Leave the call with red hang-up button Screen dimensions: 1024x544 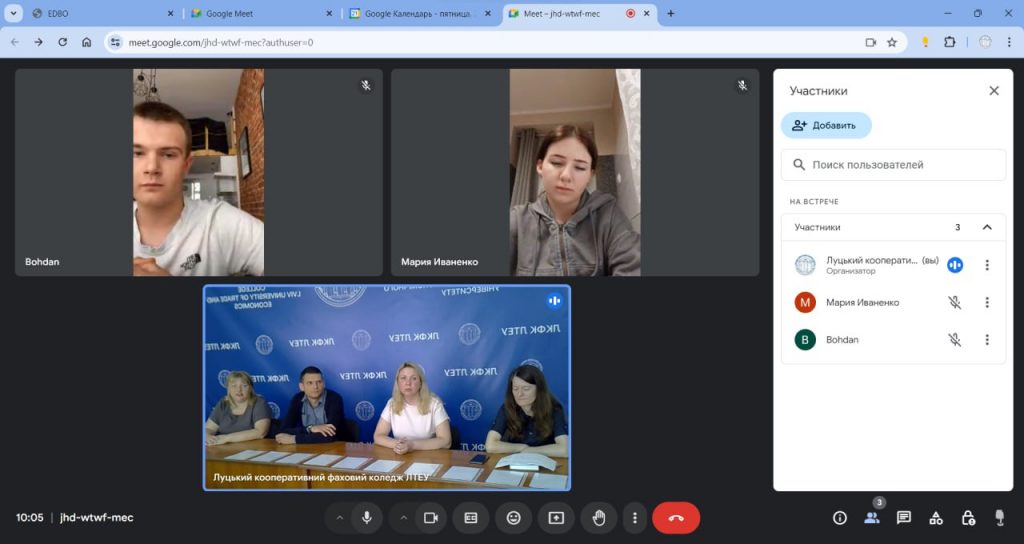[676, 518]
